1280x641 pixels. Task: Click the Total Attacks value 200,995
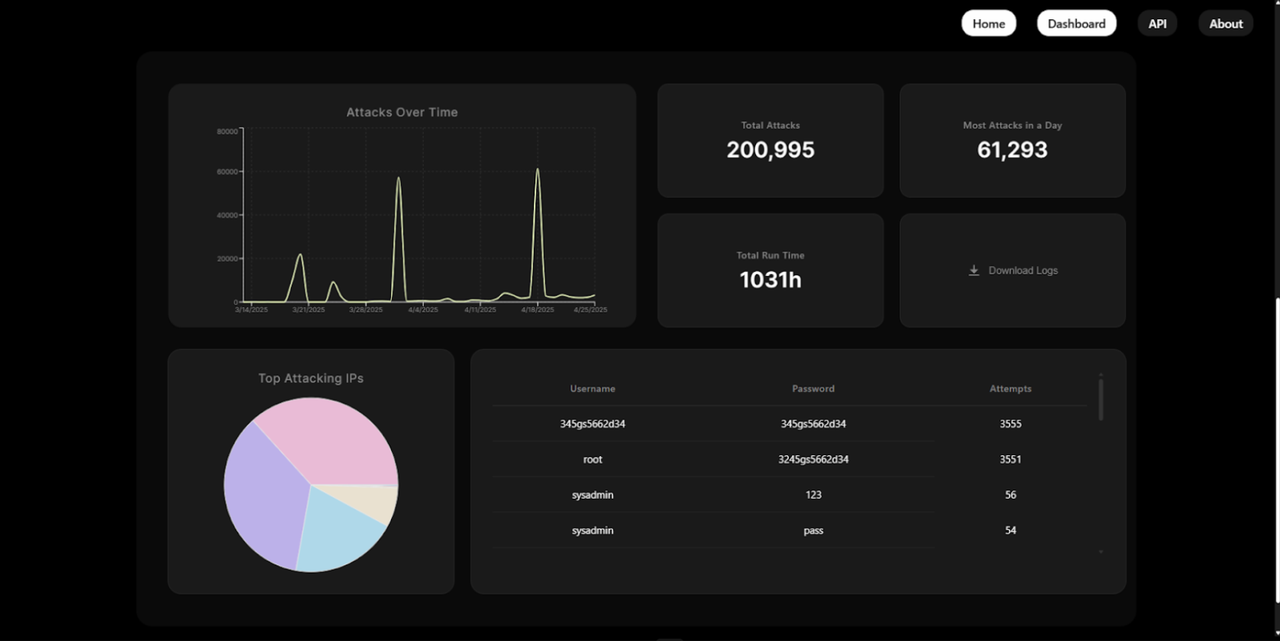click(770, 150)
